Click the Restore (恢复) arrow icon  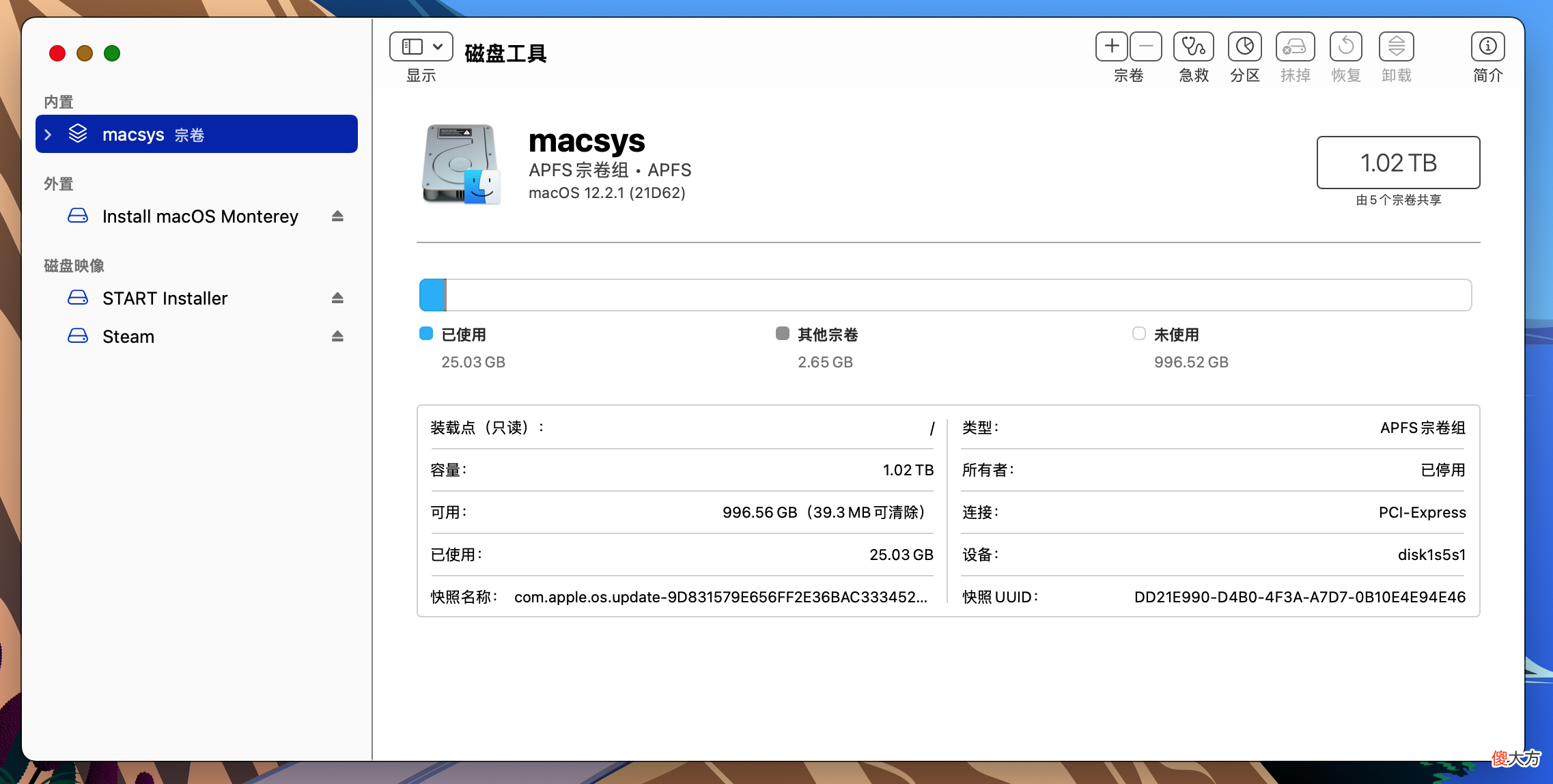[1345, 46]
